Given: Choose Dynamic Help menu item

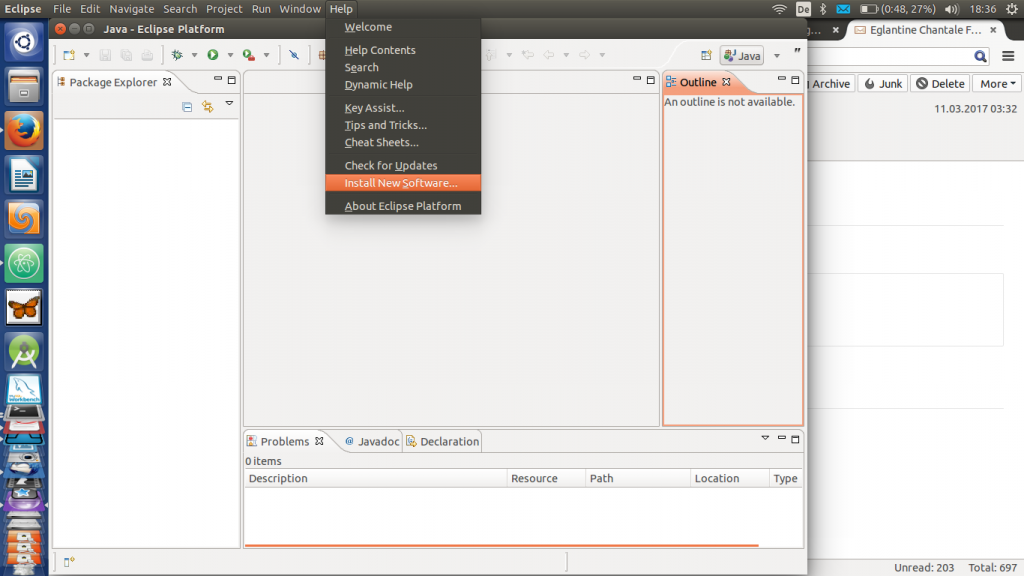Looking at the screenshot, I should [403, 84].
